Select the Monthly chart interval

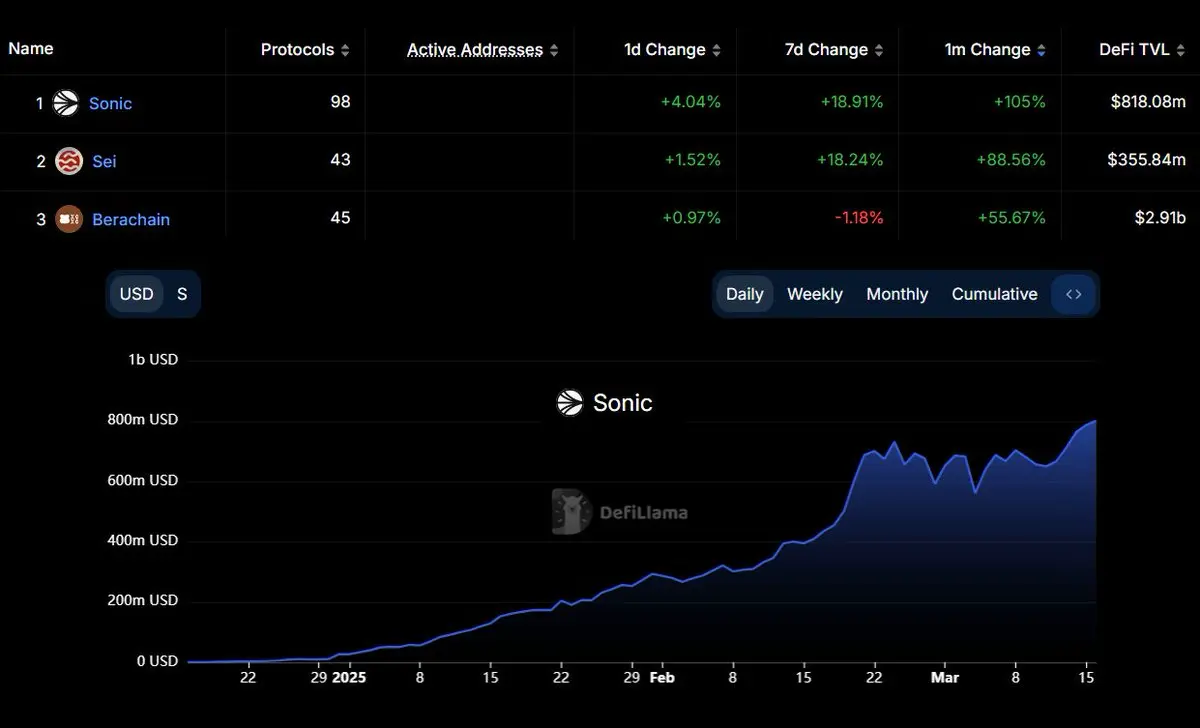tap(897, 294)
